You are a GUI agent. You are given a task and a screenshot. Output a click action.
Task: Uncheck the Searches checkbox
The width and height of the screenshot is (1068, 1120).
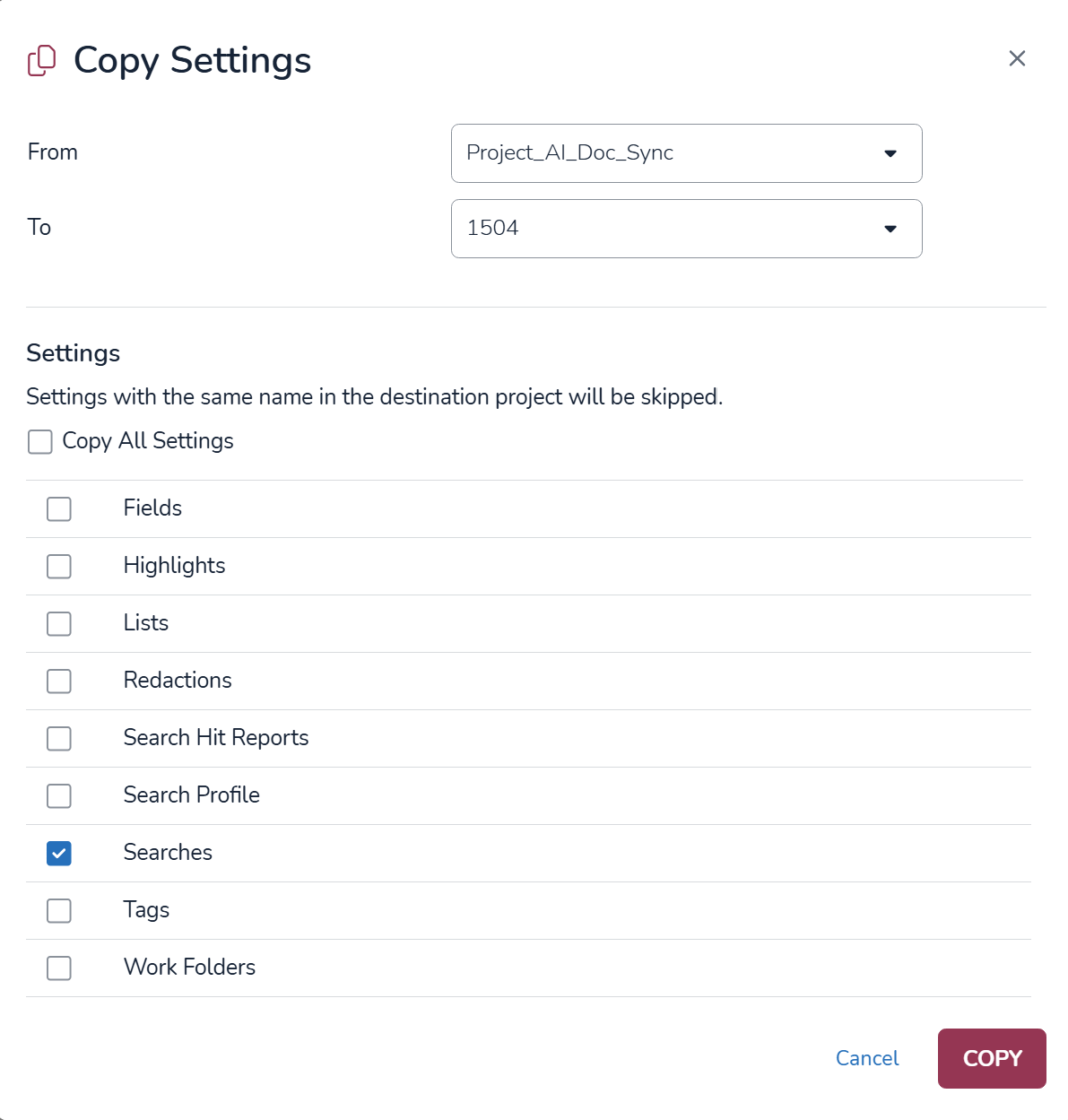[x=59, y=853]
